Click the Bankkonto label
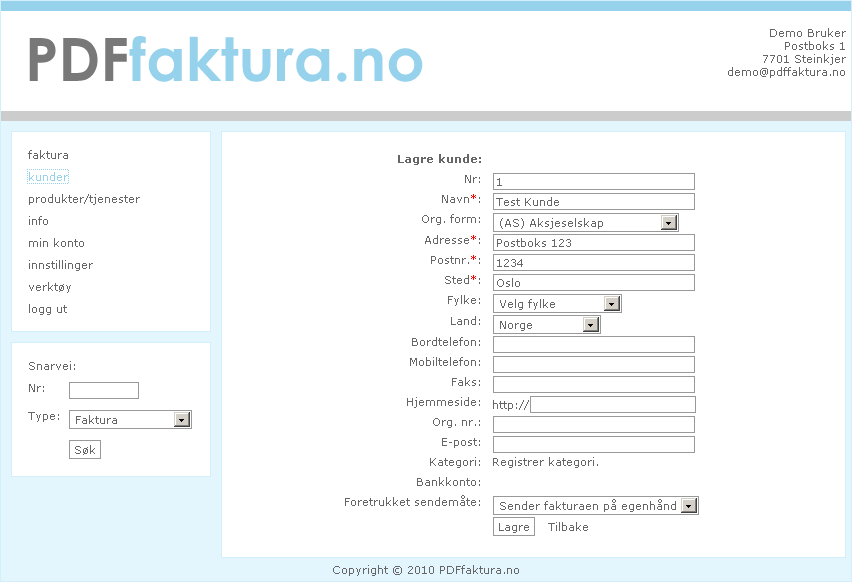This screenshot has height=582, width=852. tap(449, 482)
